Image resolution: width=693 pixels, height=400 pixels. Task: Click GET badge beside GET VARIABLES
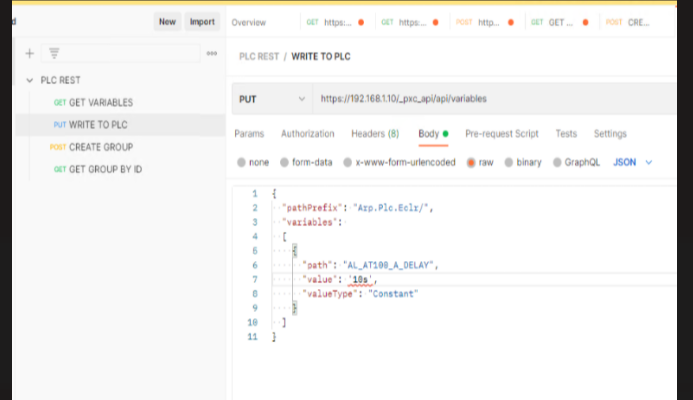tap(60, 103)
